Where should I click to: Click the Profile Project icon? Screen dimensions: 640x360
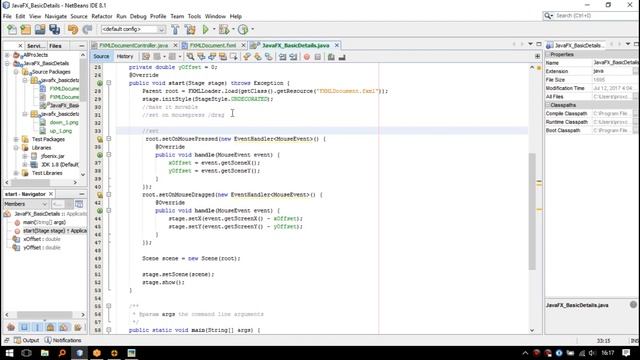click(x=243, y=29)
